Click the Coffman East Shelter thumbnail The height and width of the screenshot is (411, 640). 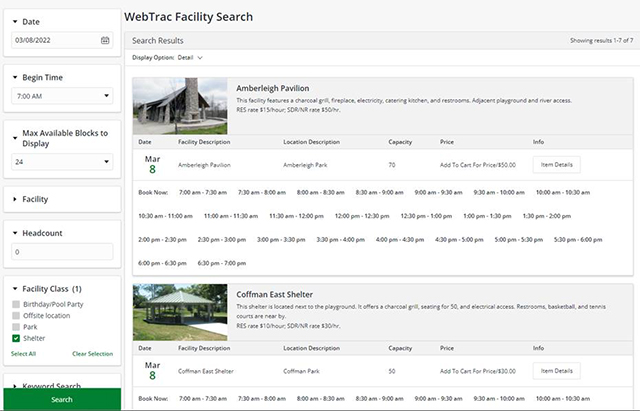coord(179,313)
